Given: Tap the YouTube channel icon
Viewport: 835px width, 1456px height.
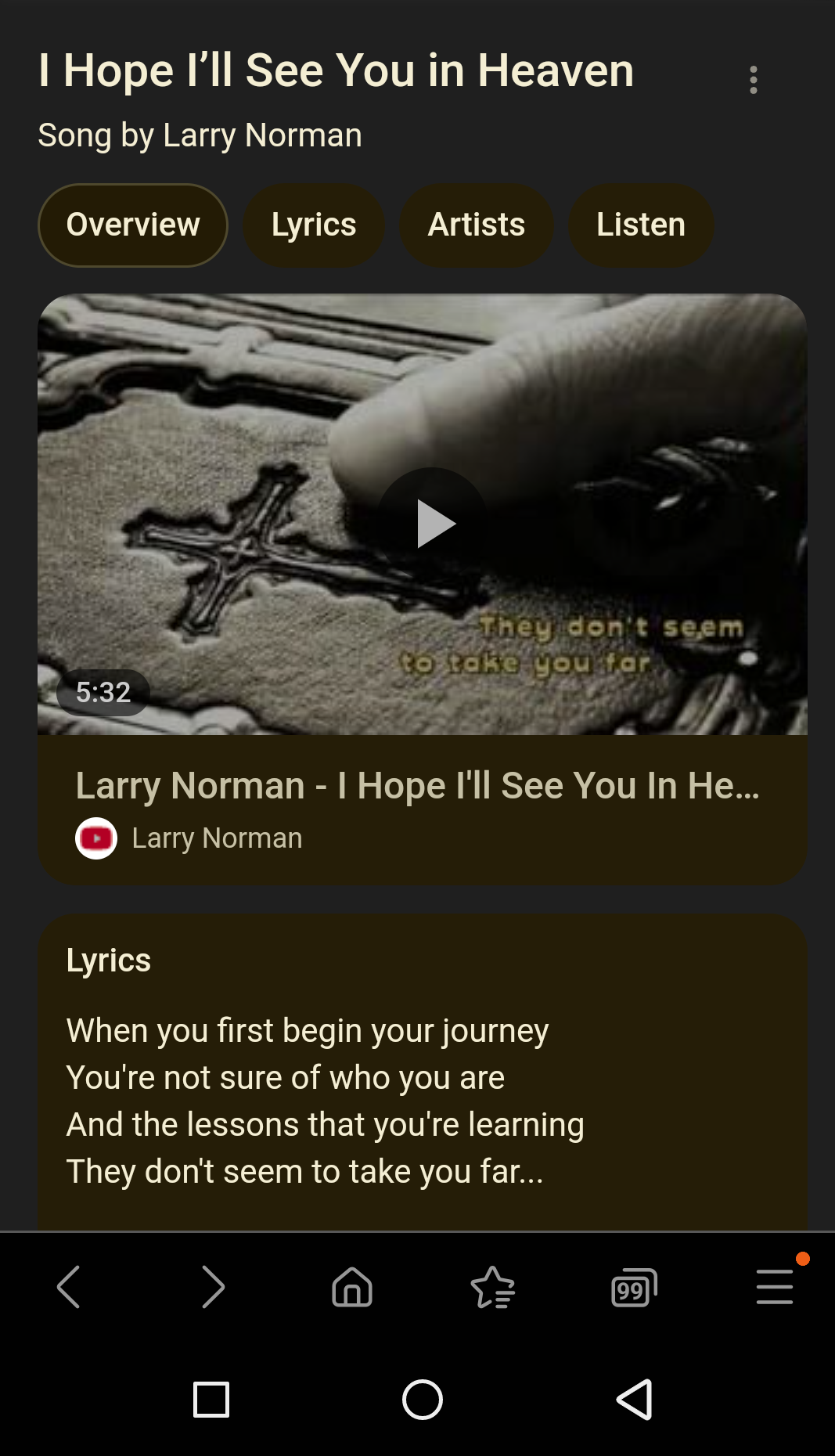Looking at the screenshot, I should coord(96,838).
